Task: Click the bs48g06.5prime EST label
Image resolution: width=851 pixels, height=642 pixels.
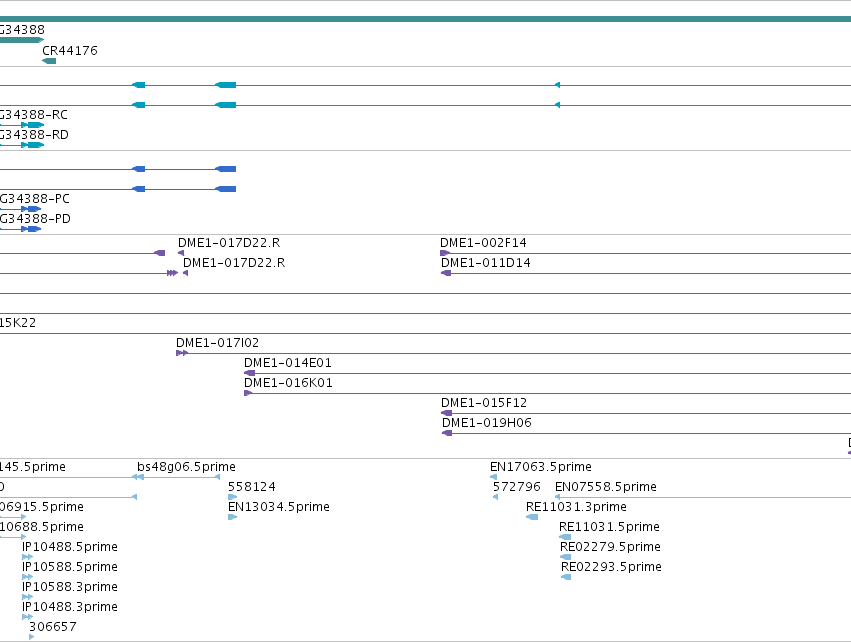Action: [186, 467]
